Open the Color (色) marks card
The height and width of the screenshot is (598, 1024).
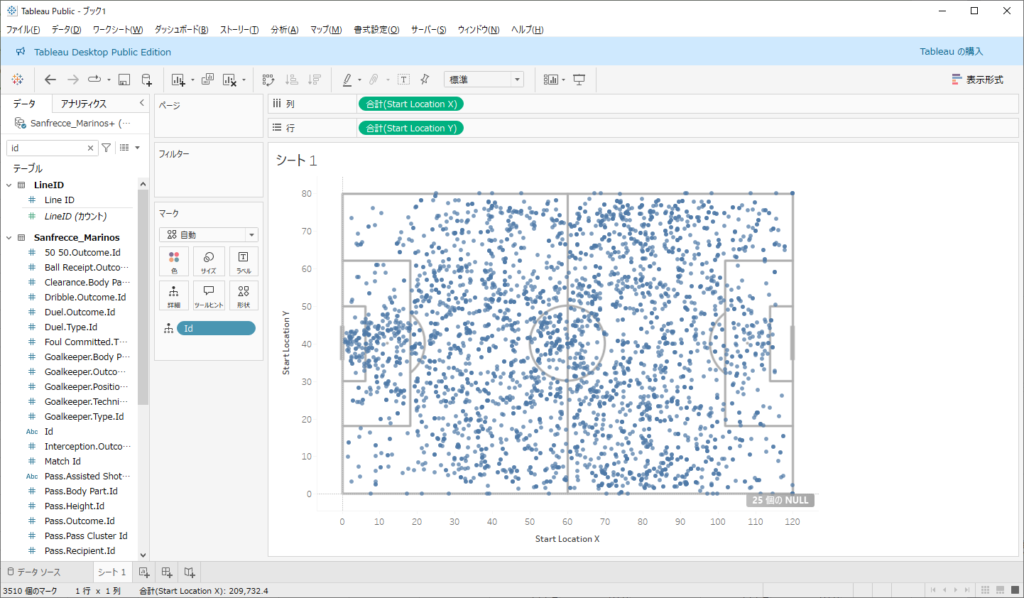tap(174, 262)
